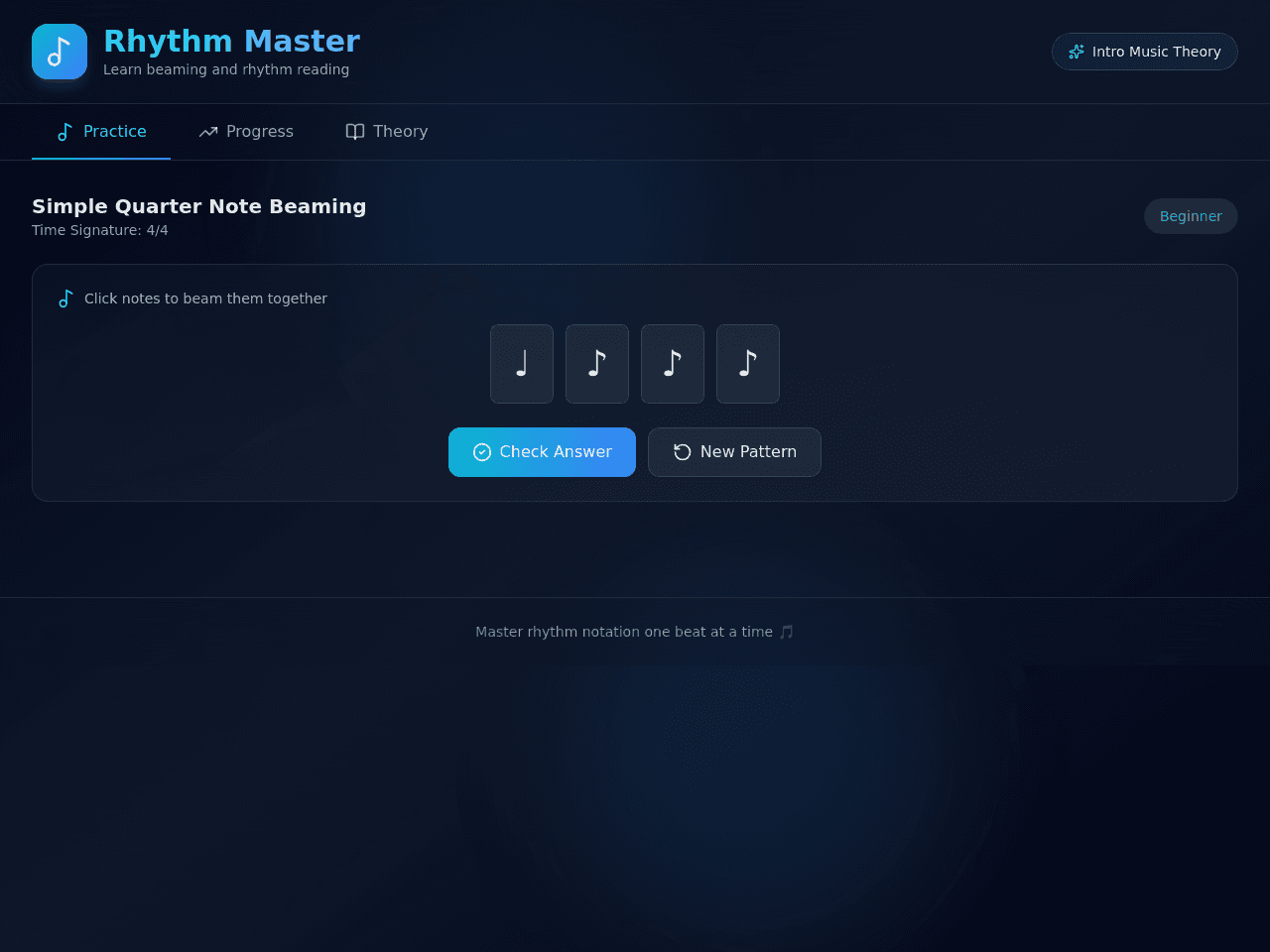Click the 'Click notes to beam them together' hint
Screen dimensions: 1270x952
(x=205, y=298)
